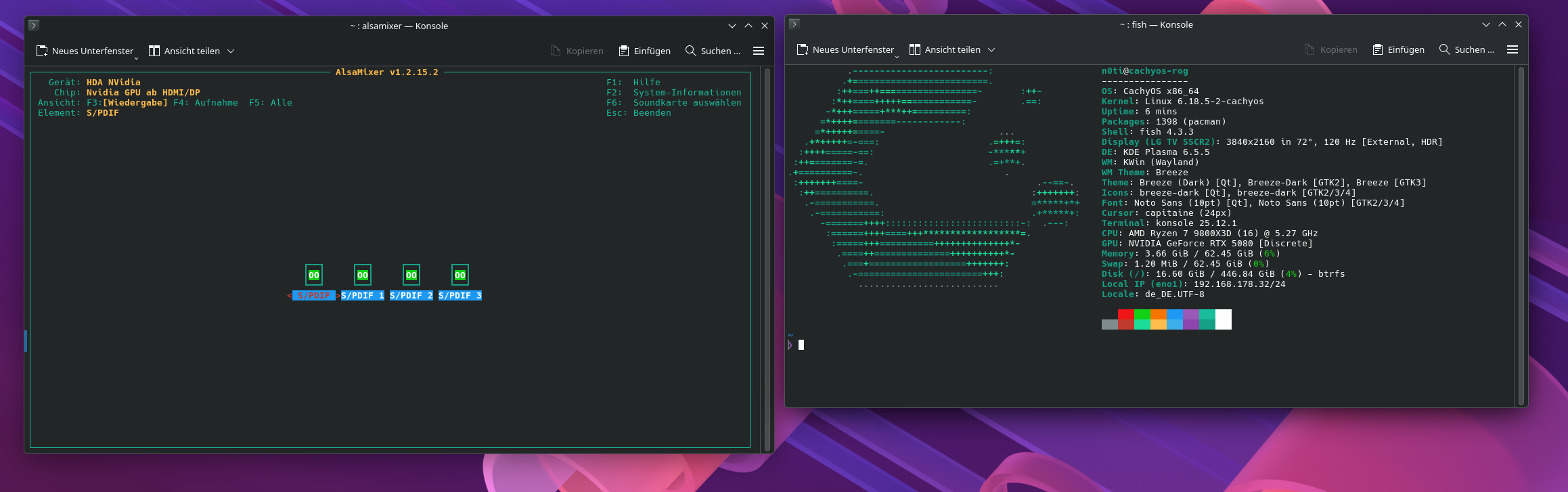Click n0ti@cachyos-rog header text
Screen dimensions: 1568x492
pyautogui.click(x=1145, y=71)
